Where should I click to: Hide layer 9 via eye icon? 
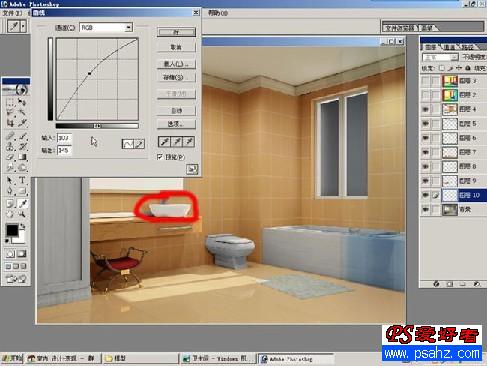(426, 181)
